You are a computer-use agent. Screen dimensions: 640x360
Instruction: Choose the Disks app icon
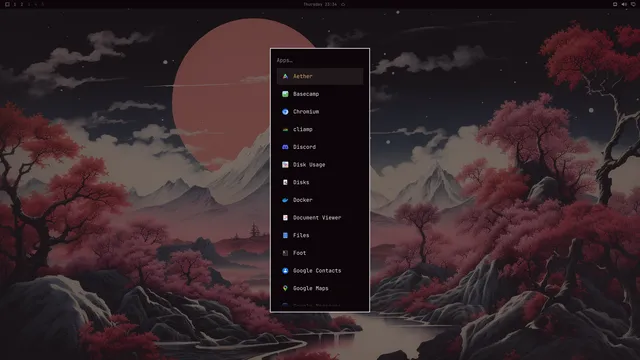tap(285, 182)
